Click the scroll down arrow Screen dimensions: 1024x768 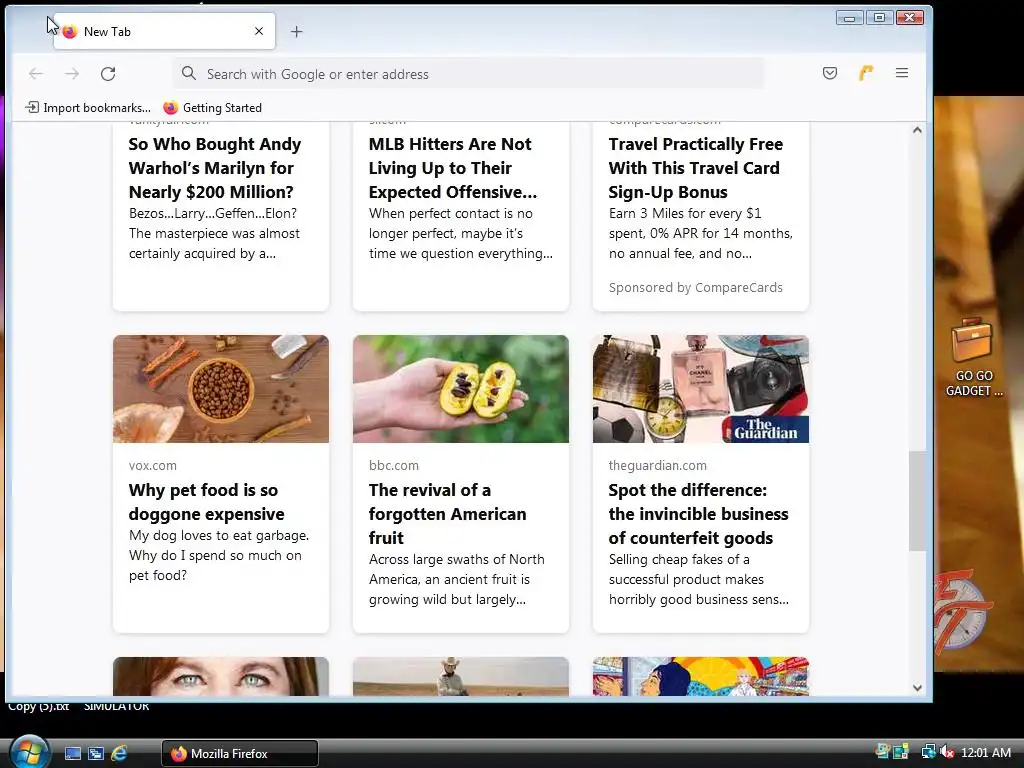917,688
